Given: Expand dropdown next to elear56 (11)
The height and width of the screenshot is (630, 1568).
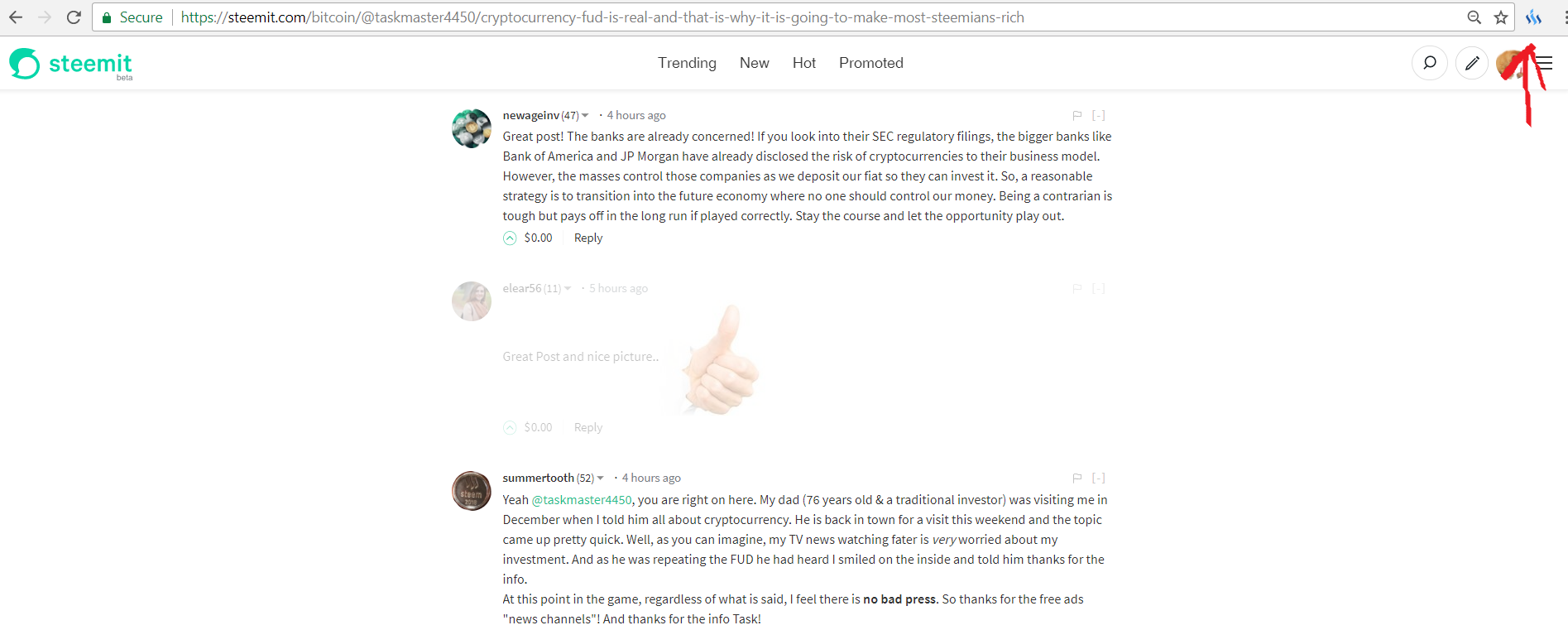Looking at the screenshot, I should click(567, 289).
